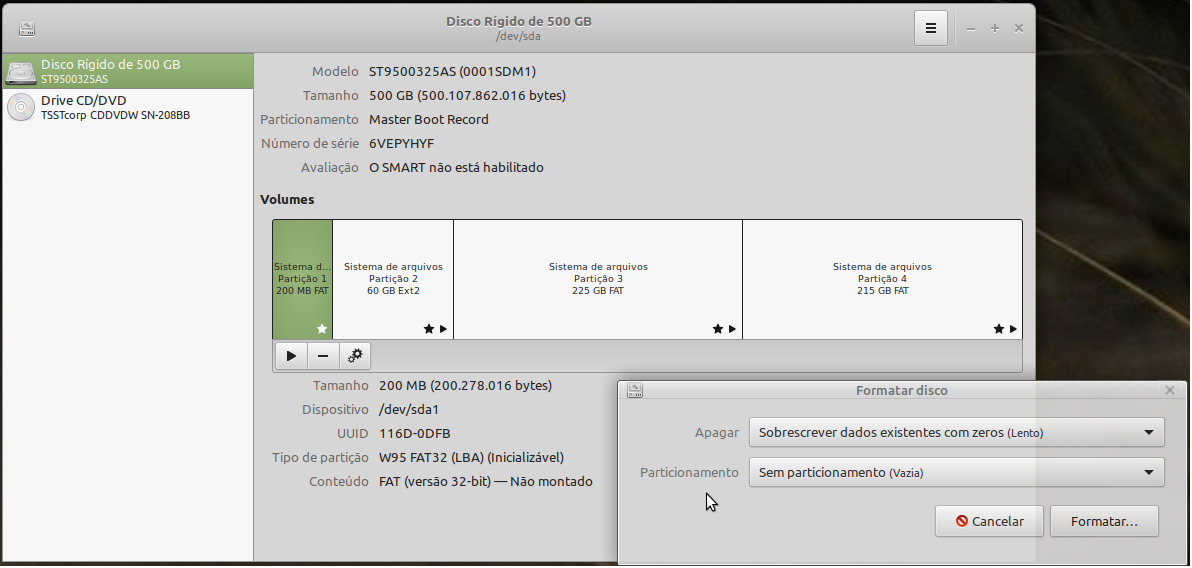The height and width of the screenshot is (568, 1192).
Task: Click the TSSTcorp CDDVDW SN-208BB subtitle
Action: (x=116, y=116)
